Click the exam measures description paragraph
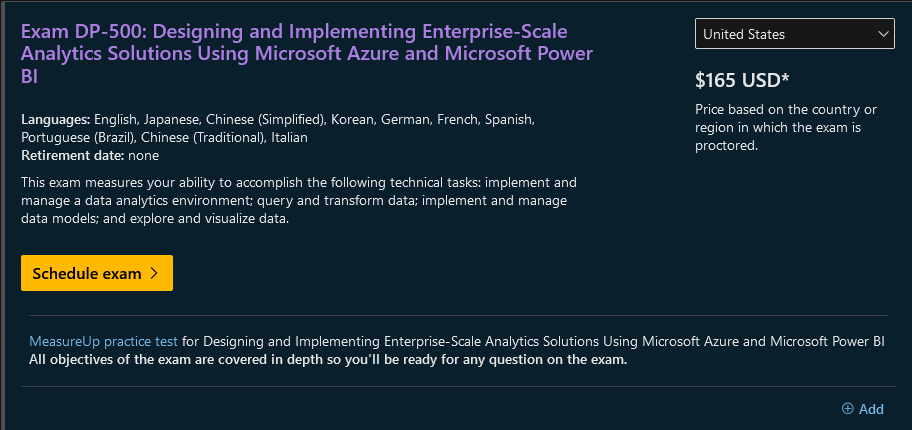Screen dimensions: 912x430 299,201
